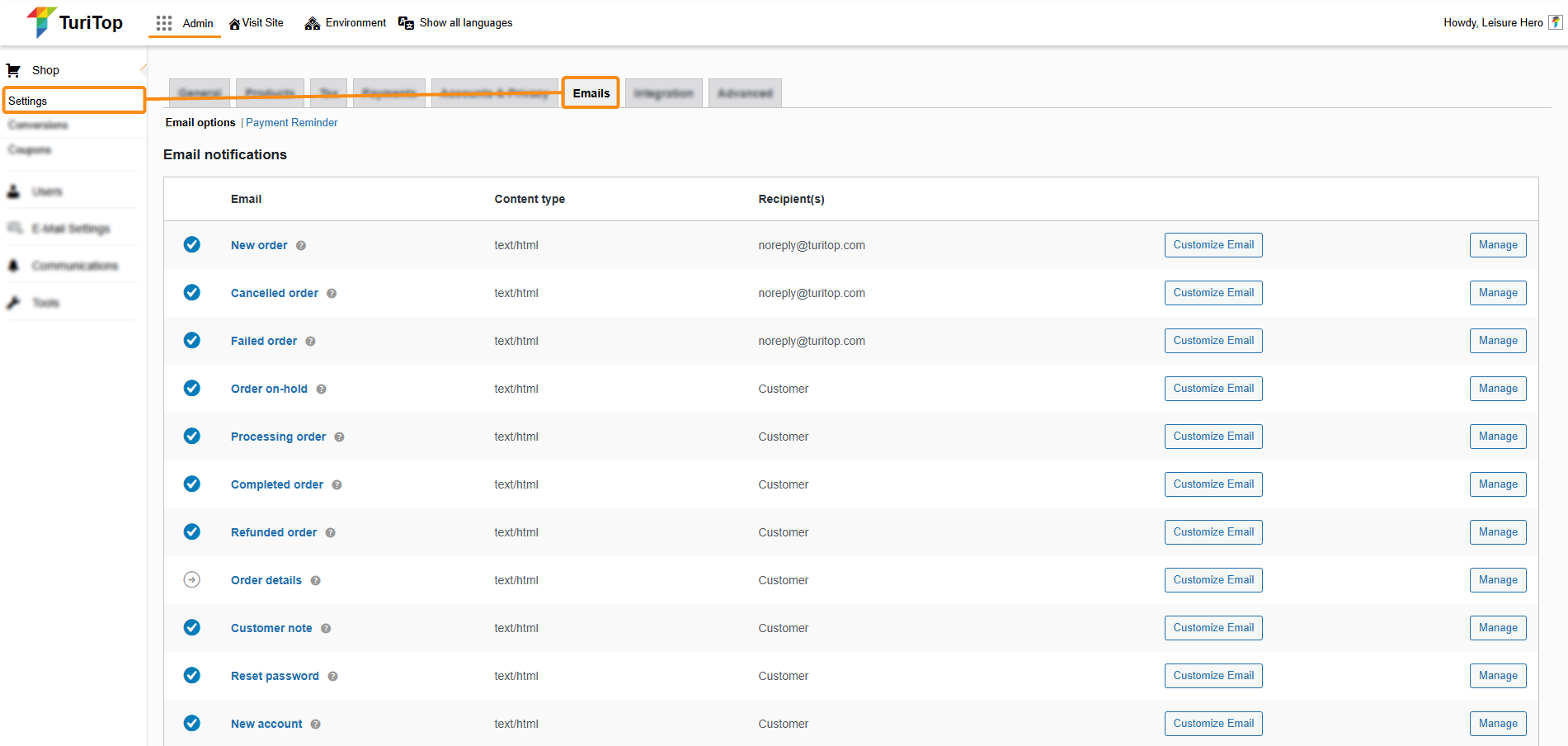
Task: Toggle the Order details manual-send status icon
Action: tap(191, 580)
